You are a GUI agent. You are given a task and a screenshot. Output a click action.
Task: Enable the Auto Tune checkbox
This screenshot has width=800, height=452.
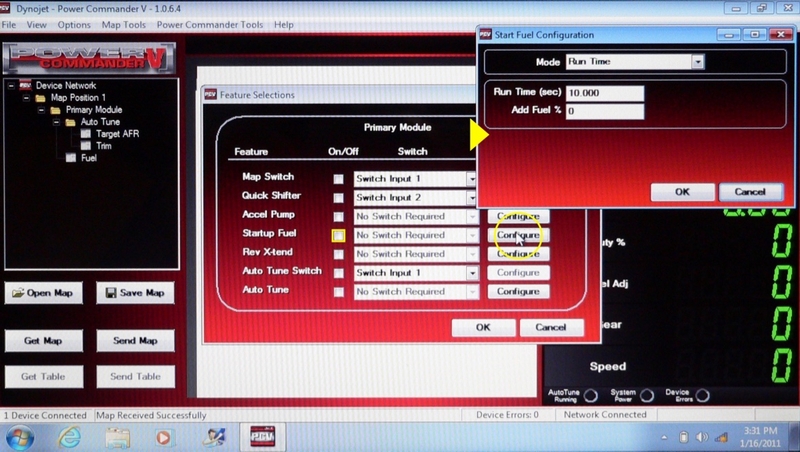point(339,292)
